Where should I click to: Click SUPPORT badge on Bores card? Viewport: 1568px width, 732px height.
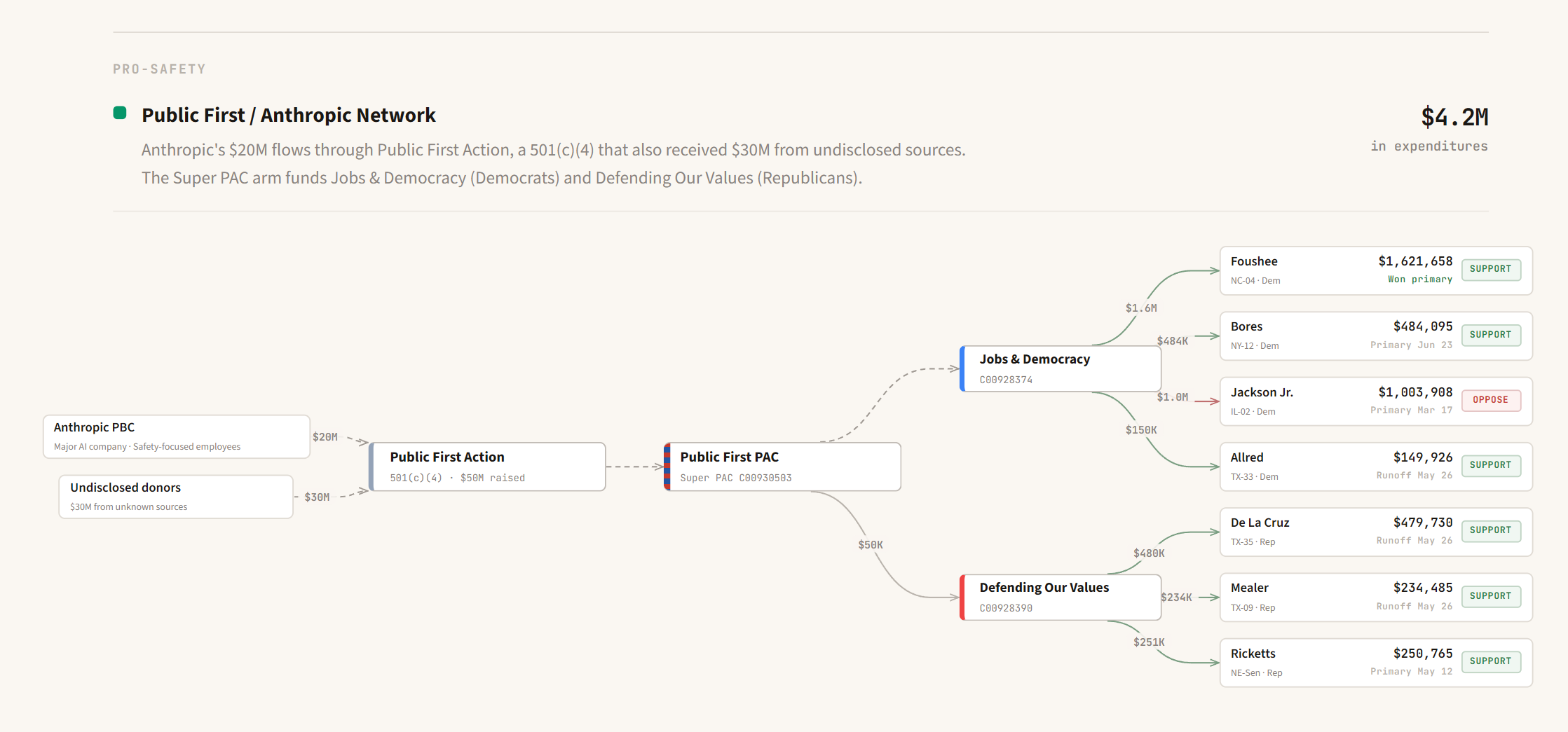1490,335
